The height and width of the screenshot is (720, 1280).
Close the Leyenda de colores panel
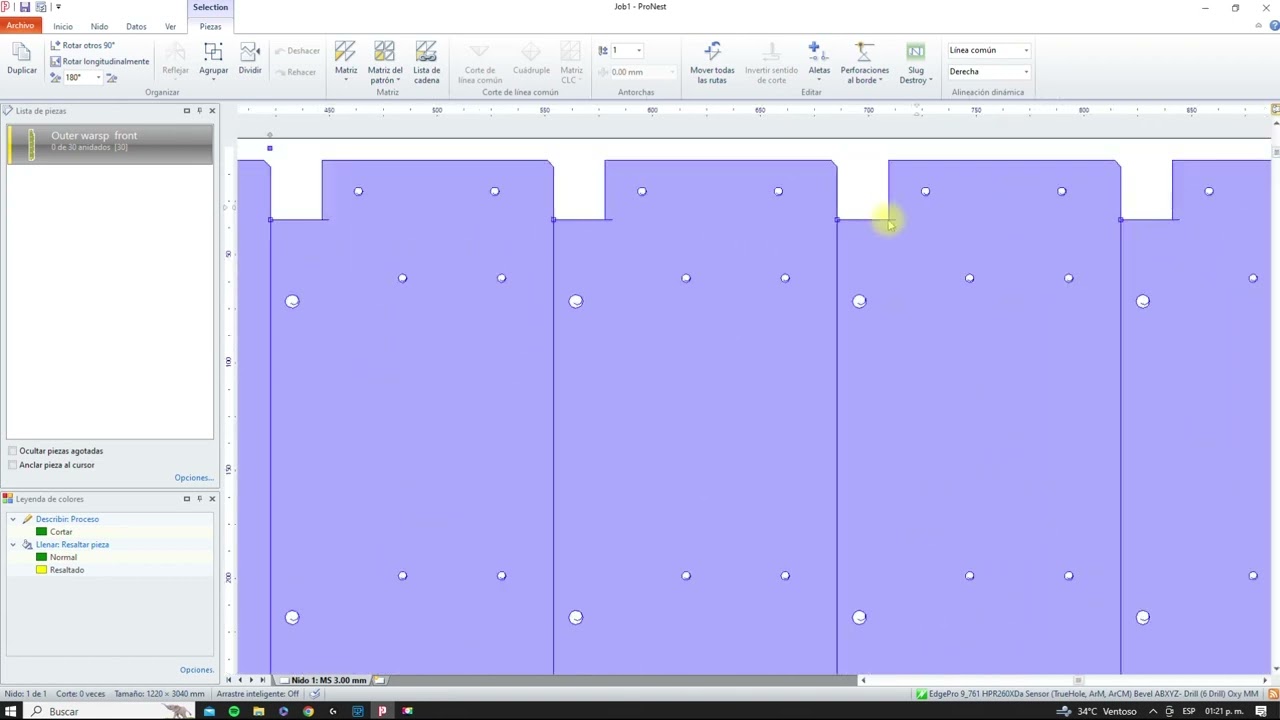click(212, 498)
